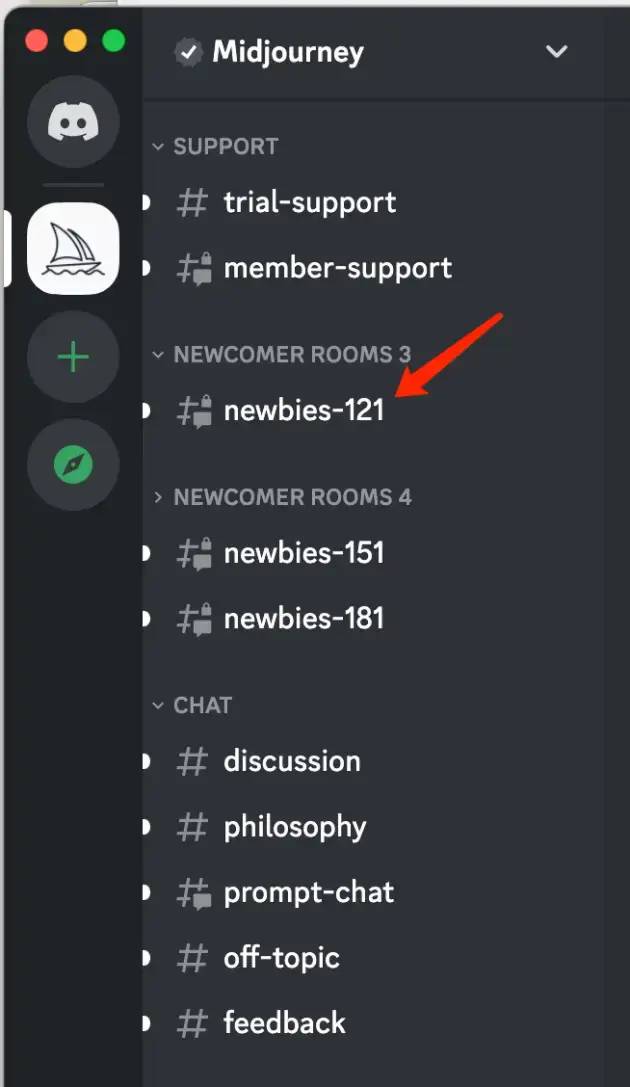
Task: Click the hash icon next to feedback
Action: pyautogui.click(x=192, y=1023)
